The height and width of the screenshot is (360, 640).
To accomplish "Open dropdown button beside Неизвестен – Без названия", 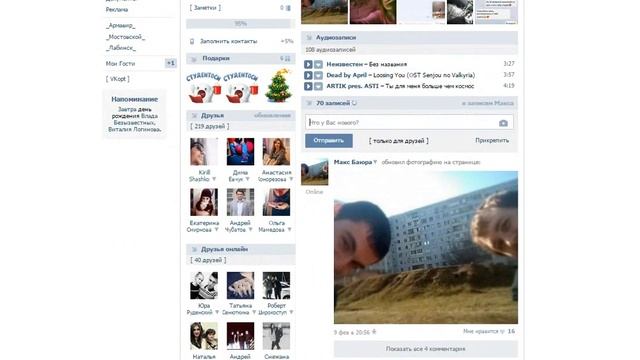I will pyautogui.click(x=318, y=64).
